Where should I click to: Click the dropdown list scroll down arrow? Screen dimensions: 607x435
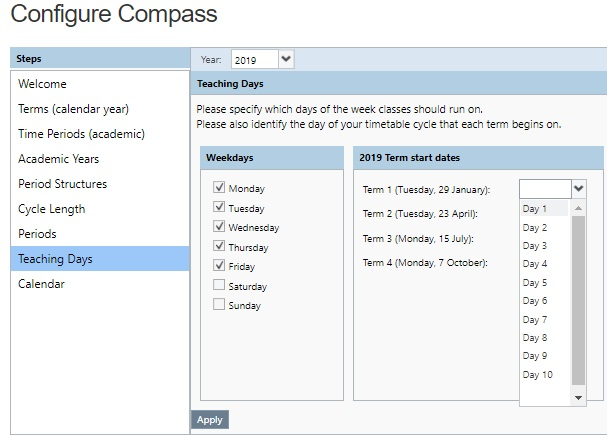tap(578, 398)
